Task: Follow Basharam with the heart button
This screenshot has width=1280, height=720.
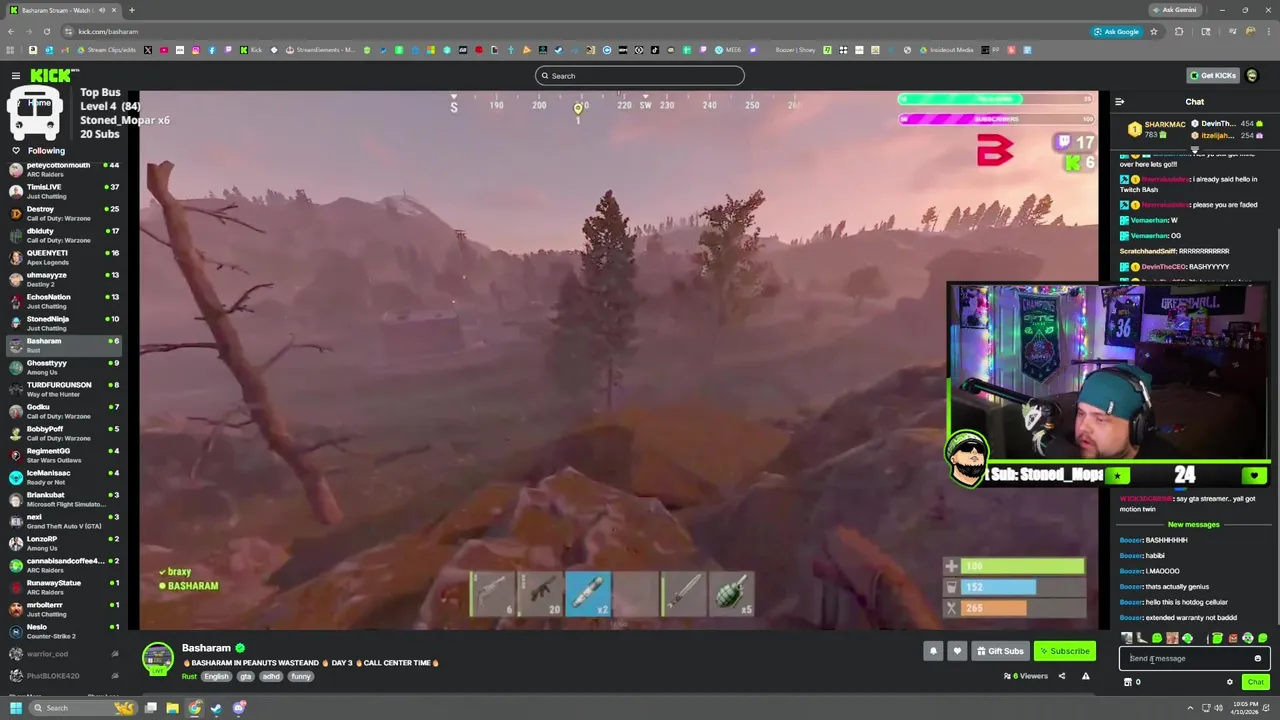Action: (x=957, y=651)
